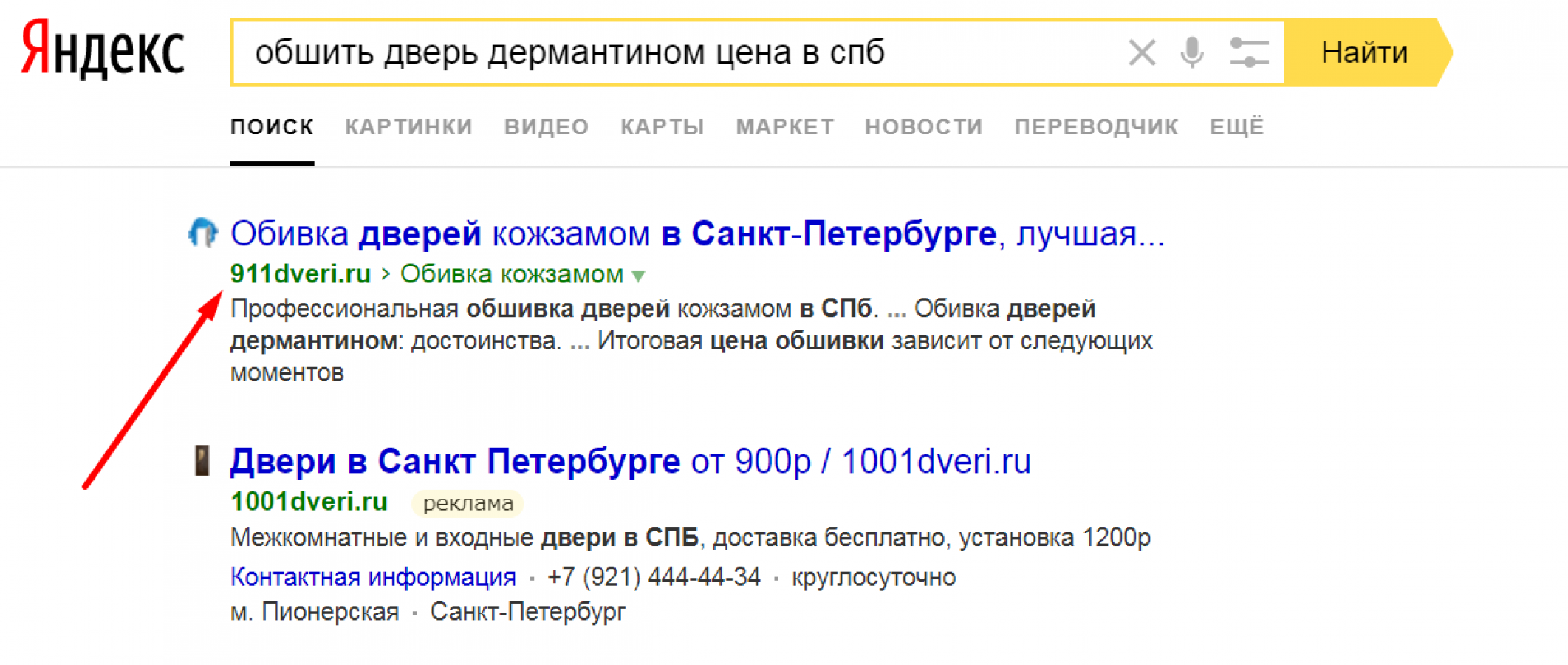This screenshot has height=665, width=1568.
Task: Click the 'Санкт-Петербург' city text under ad
Action: point(528,612)
